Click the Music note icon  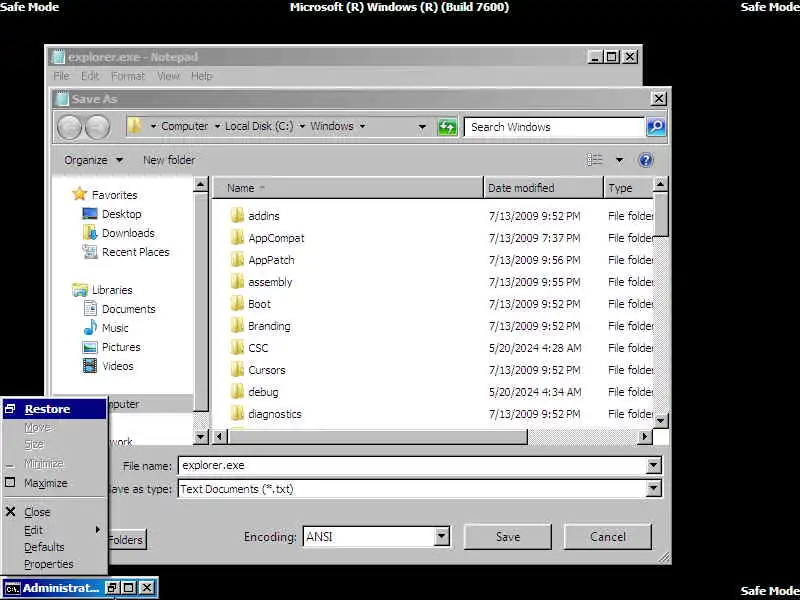90,328
